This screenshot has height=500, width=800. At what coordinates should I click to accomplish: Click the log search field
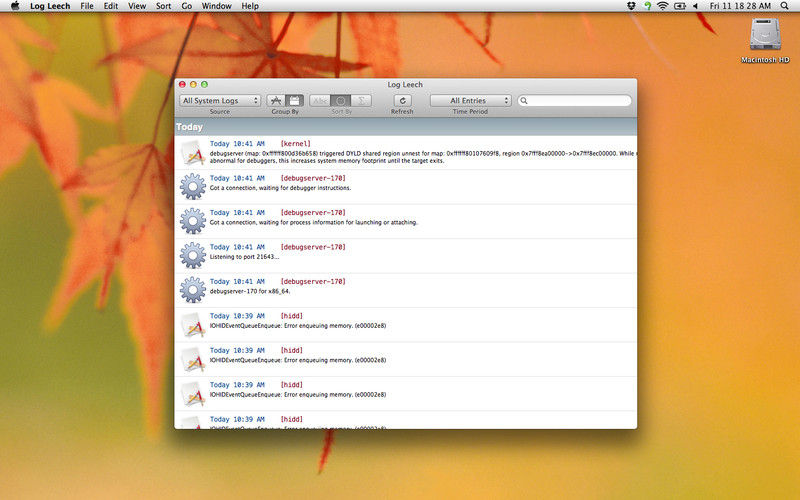[574, 101]
